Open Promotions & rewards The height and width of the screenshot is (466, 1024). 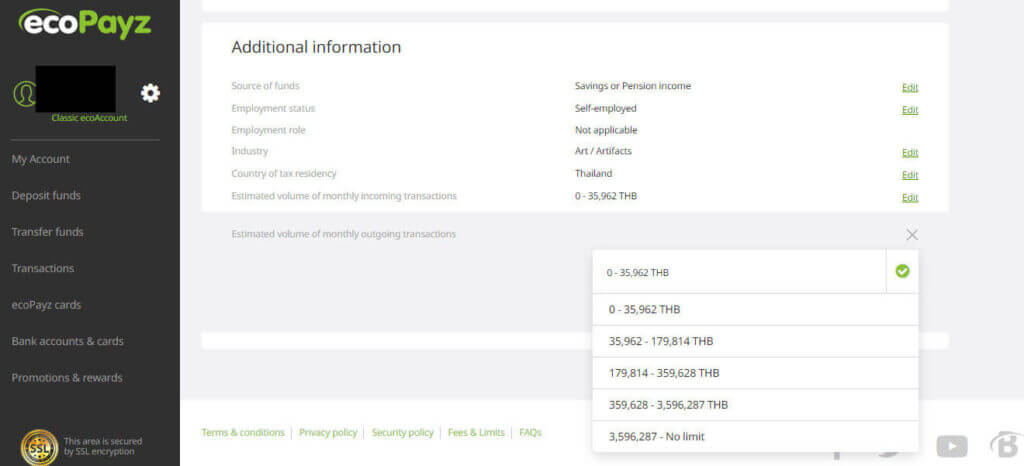click(x=67, y=378)
